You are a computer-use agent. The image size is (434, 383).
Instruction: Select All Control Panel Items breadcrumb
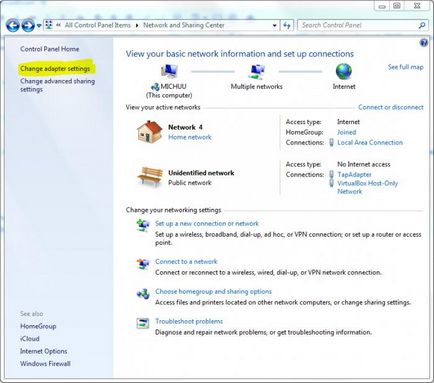click(98, 25)
